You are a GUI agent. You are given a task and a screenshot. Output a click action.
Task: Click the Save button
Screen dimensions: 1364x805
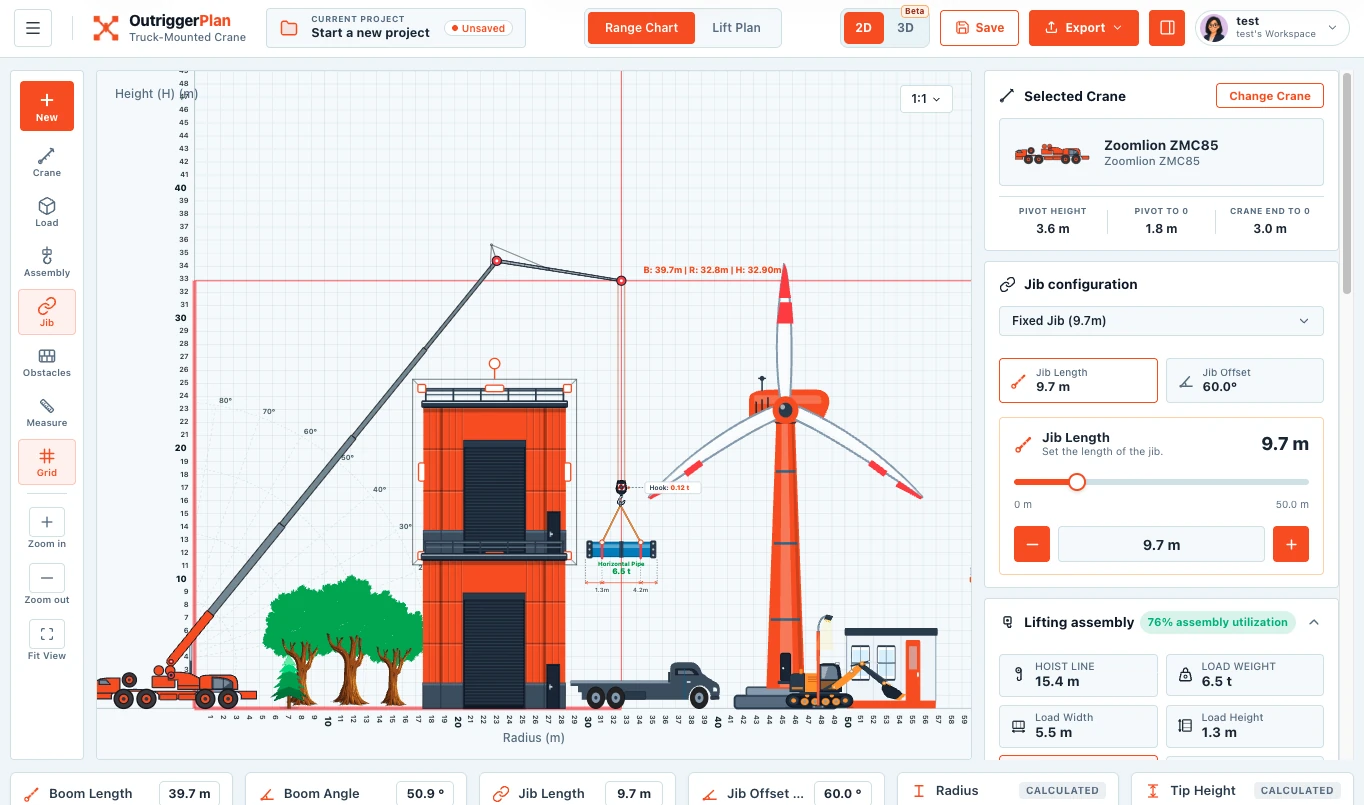[980, 28]
